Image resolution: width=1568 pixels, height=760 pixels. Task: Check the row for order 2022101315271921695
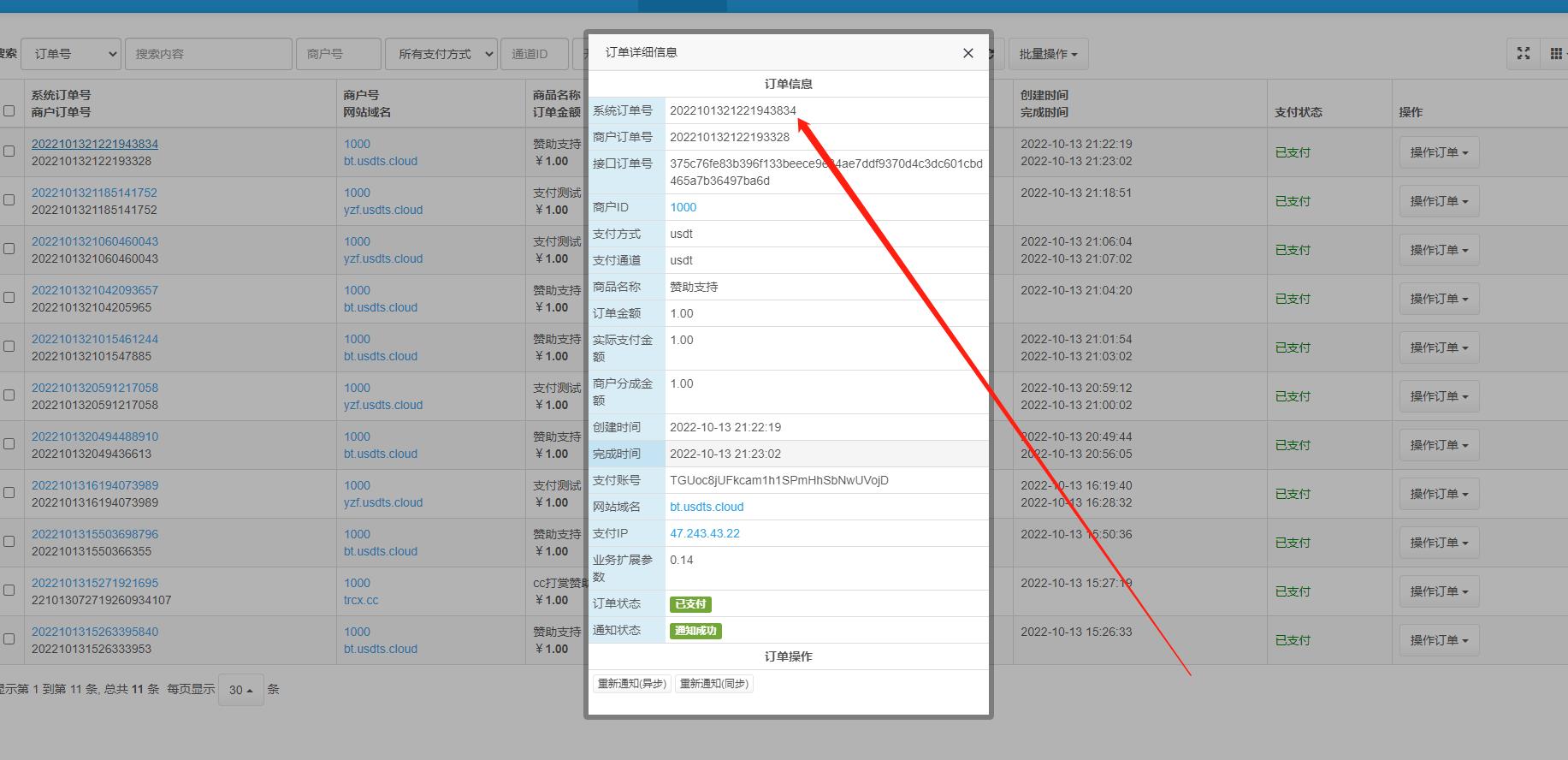tap(9, 590)
